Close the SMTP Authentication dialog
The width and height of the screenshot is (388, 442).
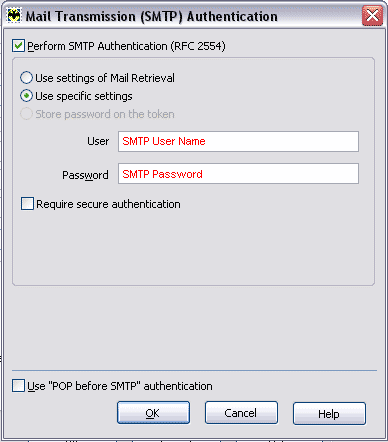pos(372,15)
